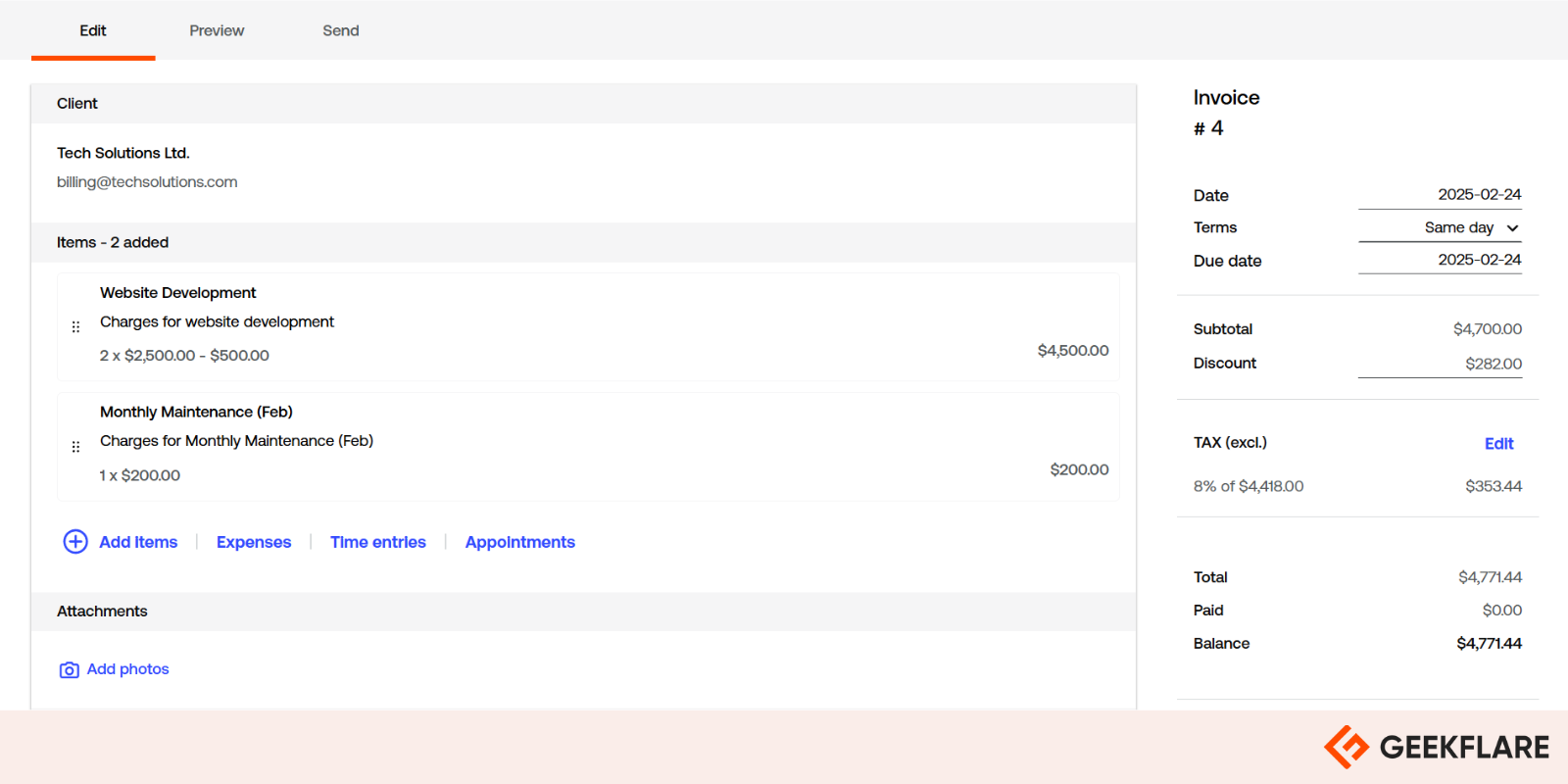Click the Add items link
The width and height of the screenshot is (1568, 784).
click(x=138, y=542)
